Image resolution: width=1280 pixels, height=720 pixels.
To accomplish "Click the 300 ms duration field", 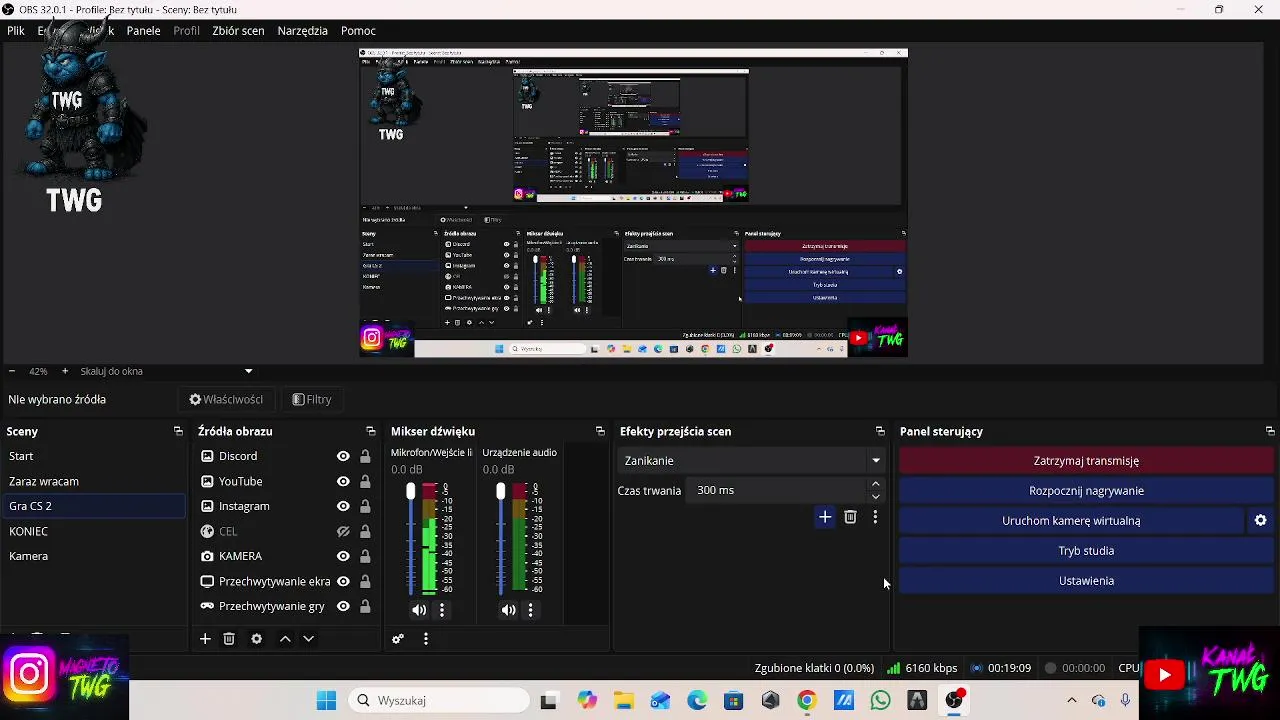I will click(777, 490).
